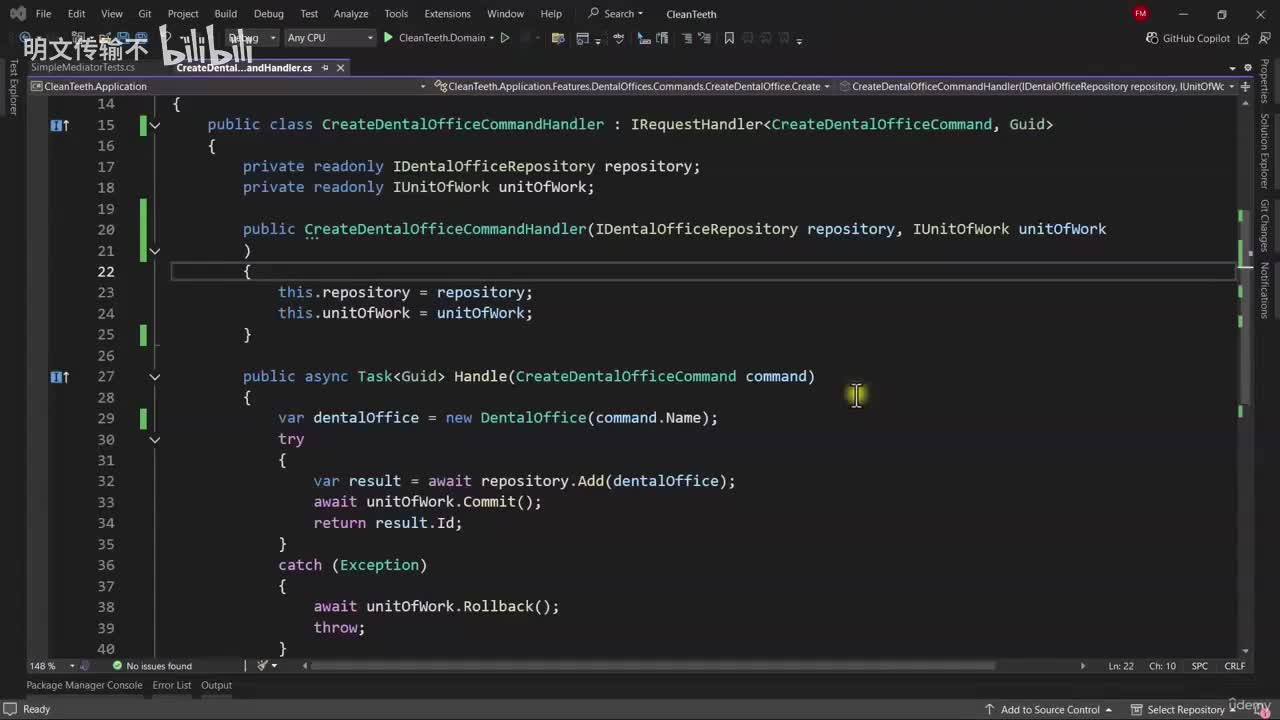Click the CRLF line ending indicator
1280x720 pixels.
pos(1235,666)
